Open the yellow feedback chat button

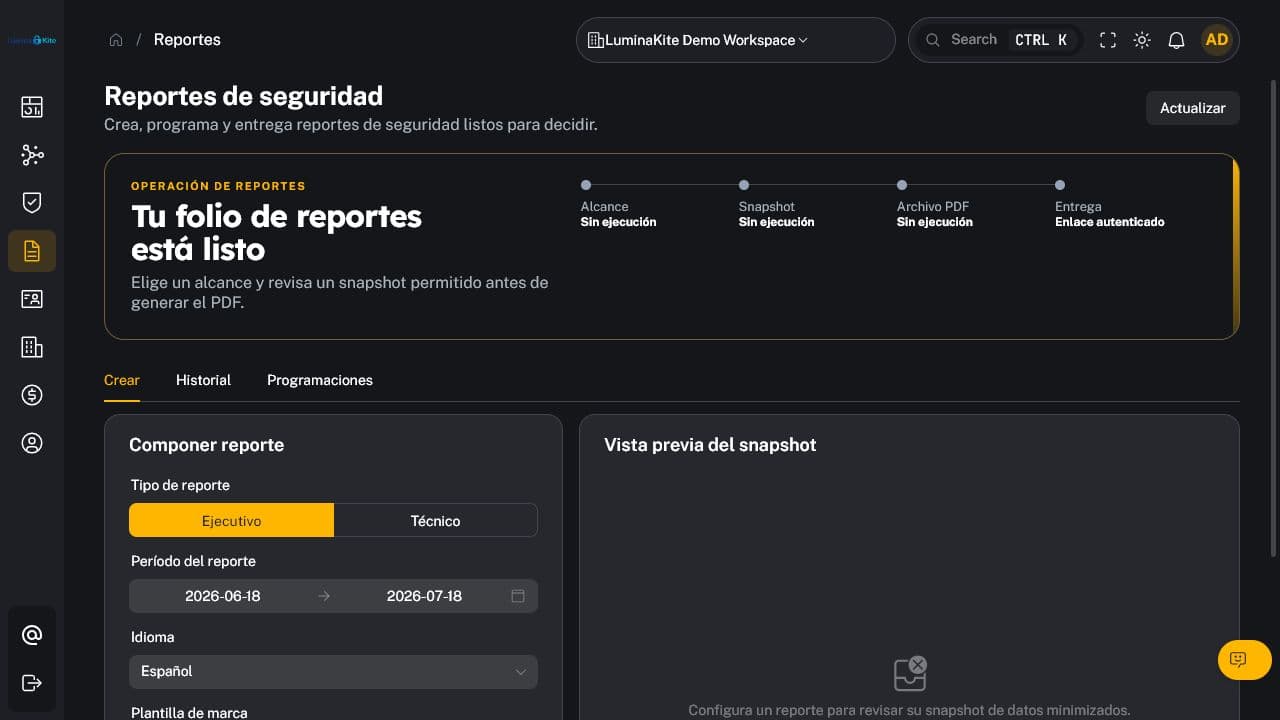click(x=1245, y=659)
